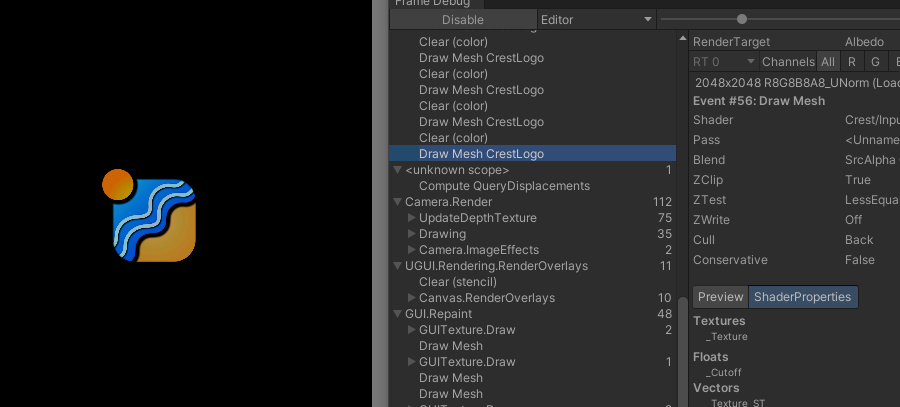Click the event list scrollbar thumb

click(682, 351)
